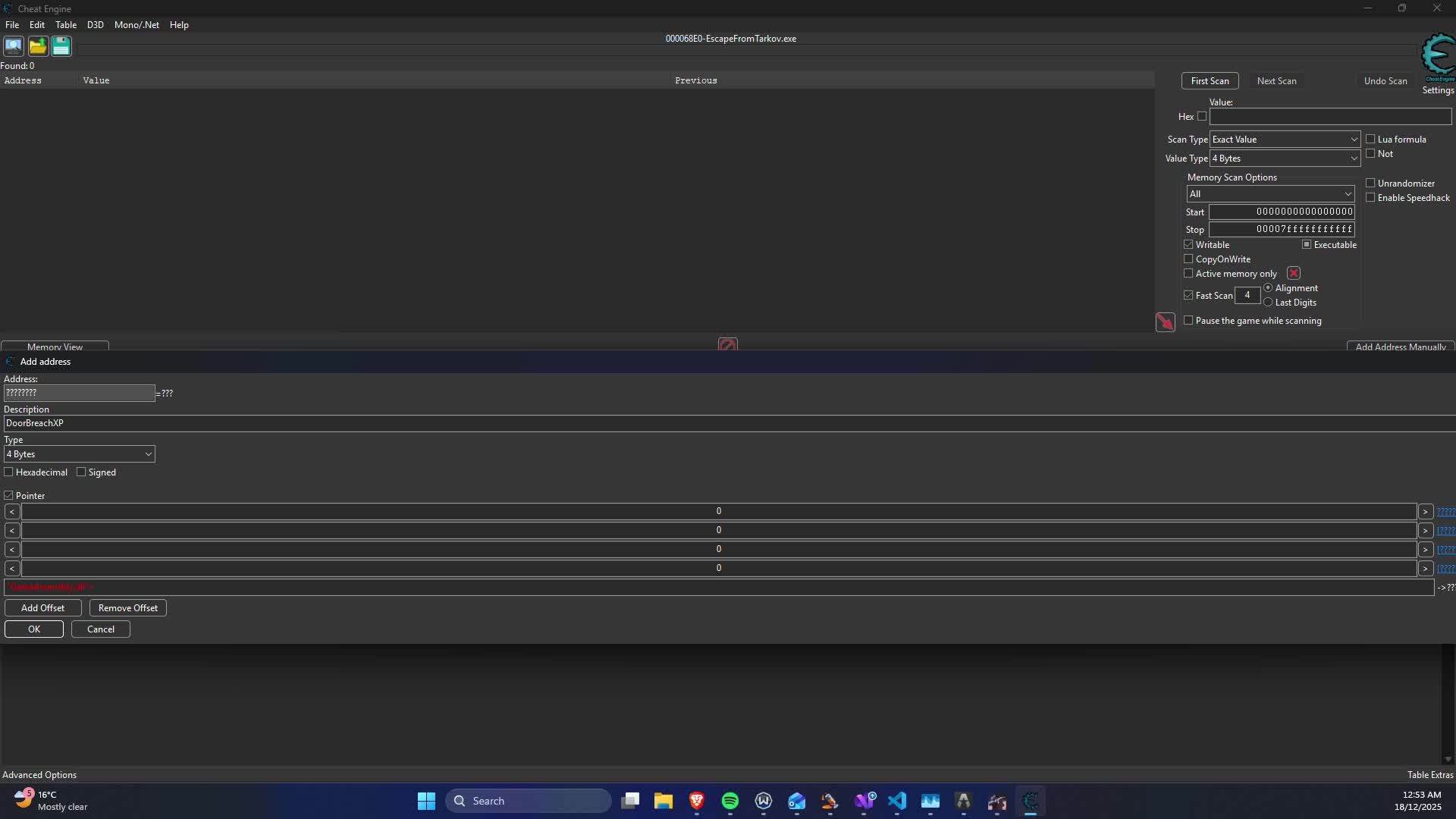
Task: Enable Speedhack checkbox
Action: pyautogui.click(x=1370, y=198)
